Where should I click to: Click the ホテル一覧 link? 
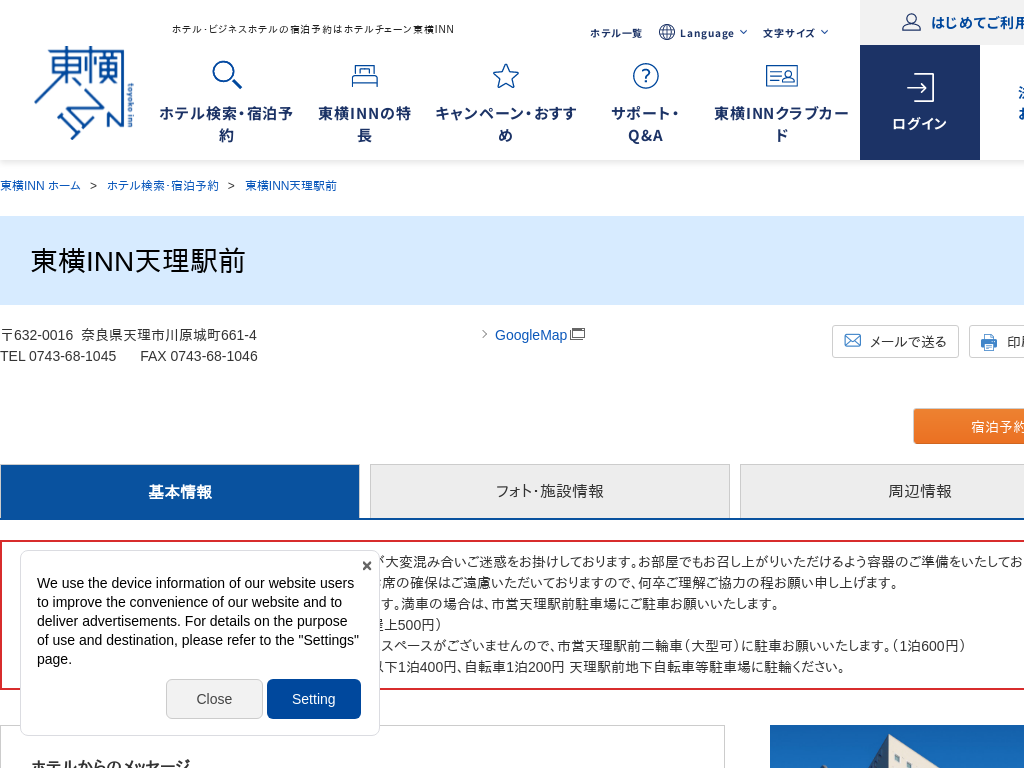coord(616,33)
